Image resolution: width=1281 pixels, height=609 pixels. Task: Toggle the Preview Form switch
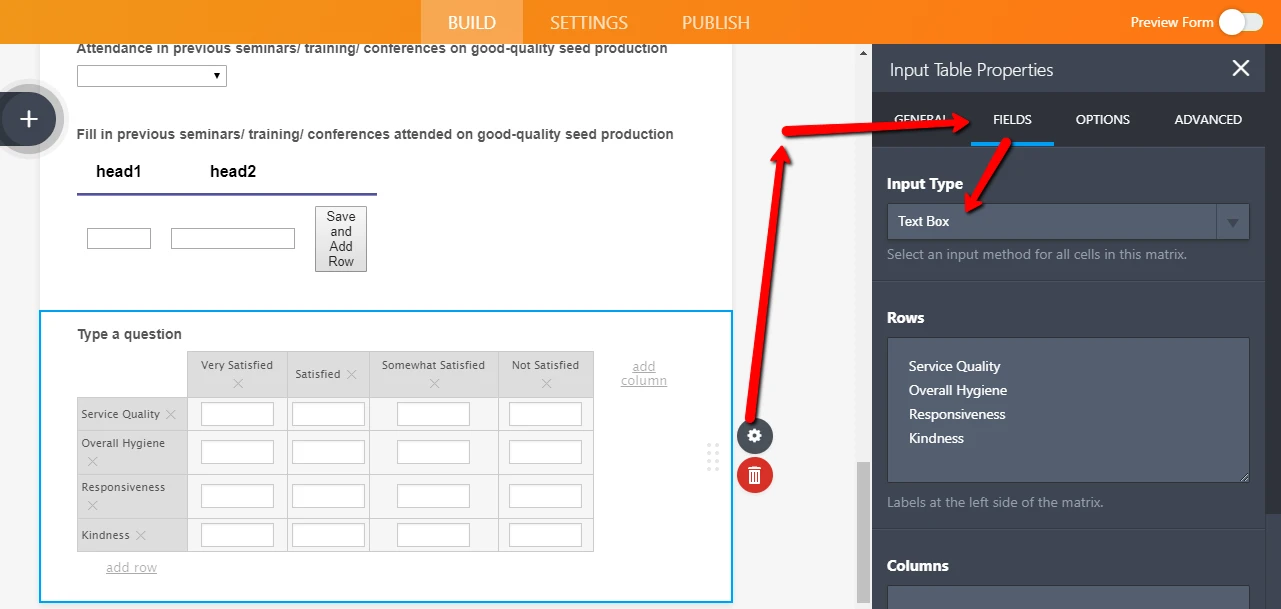tap(1240, 22)
